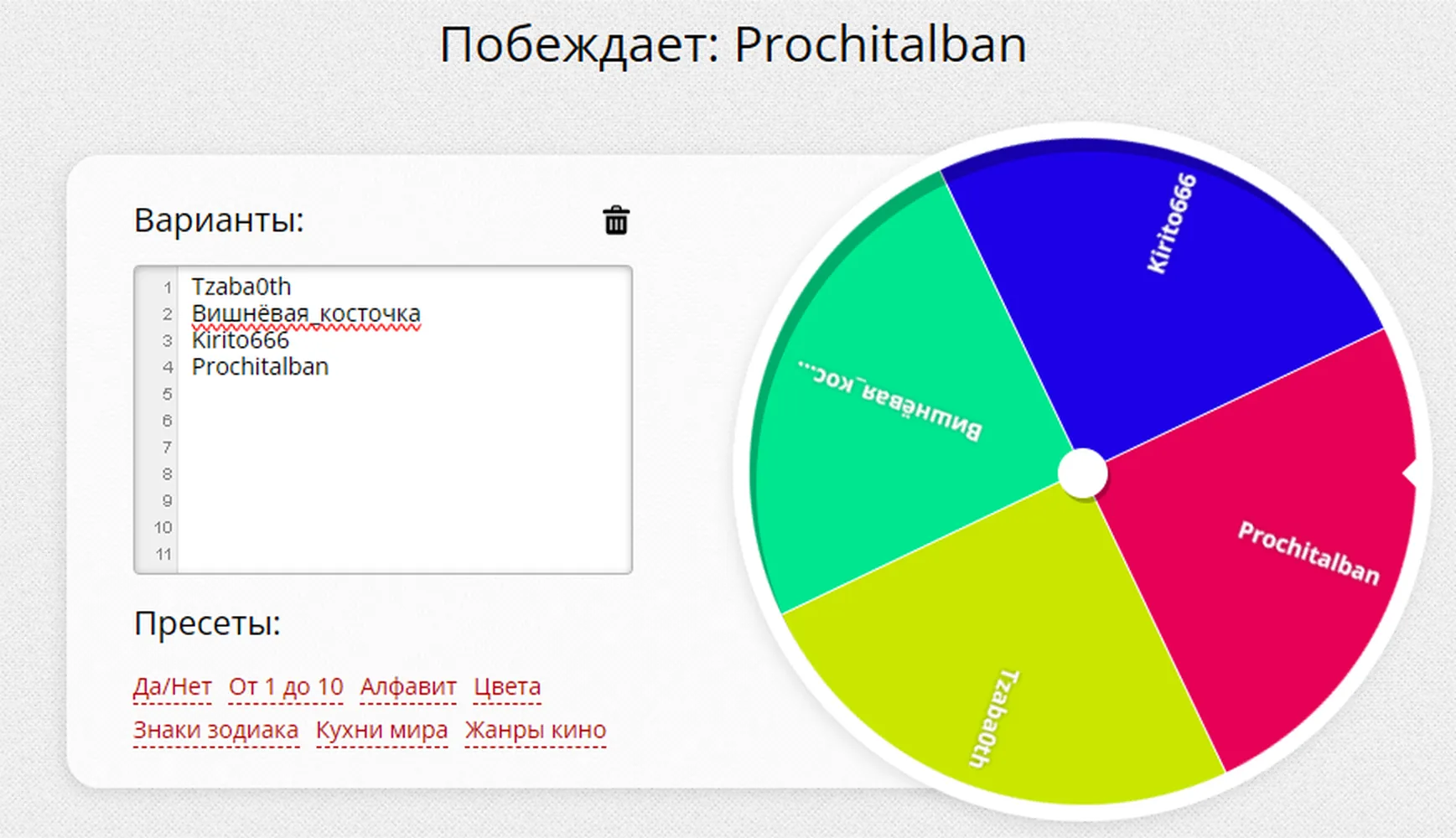Click the Варианты: heading

pos(219,220)
